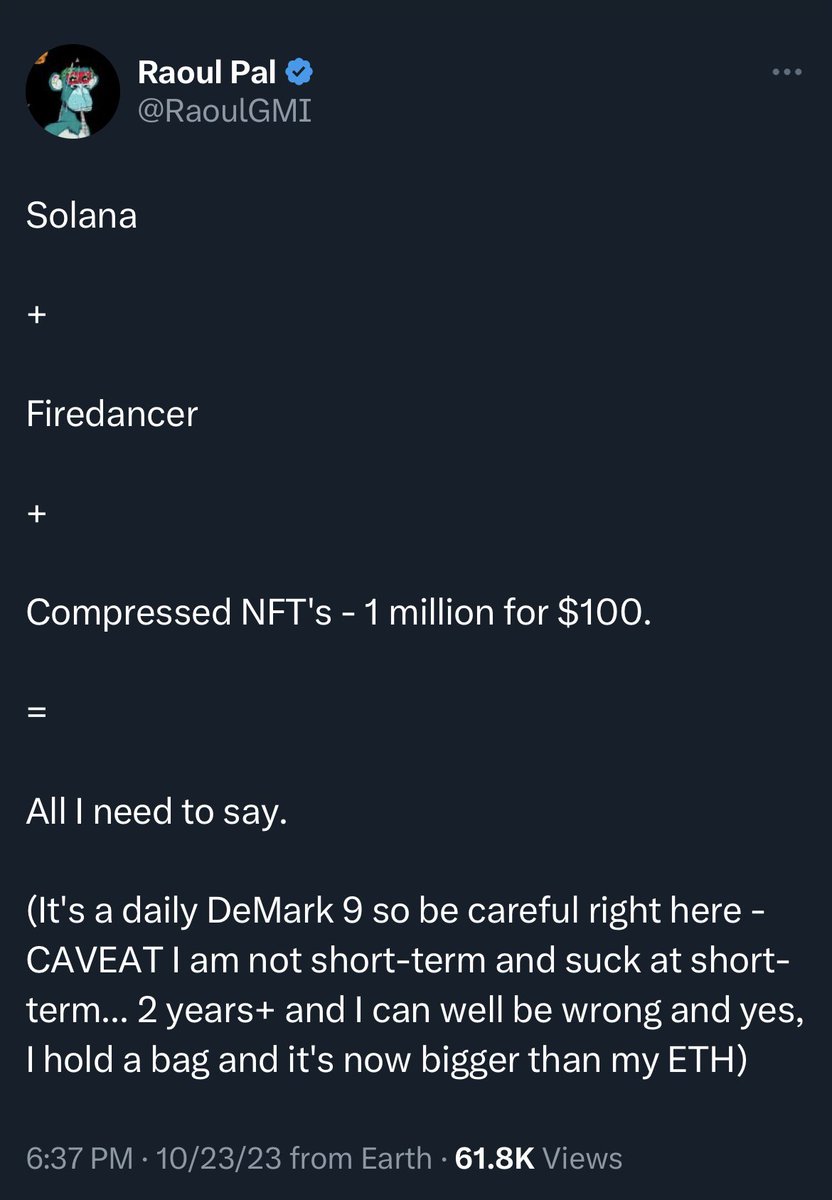The image size is (832, 1200).
Task: Select the Firedancer text line
Action: coord(111,414)
